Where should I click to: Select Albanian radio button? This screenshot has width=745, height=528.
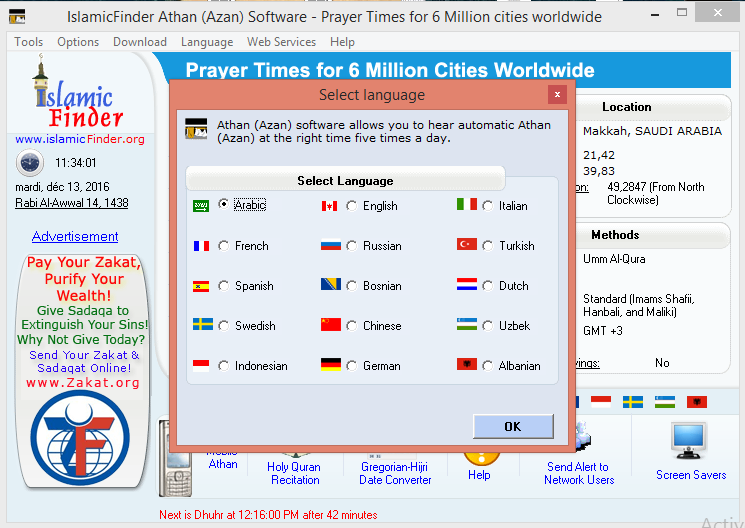point(487,365)
